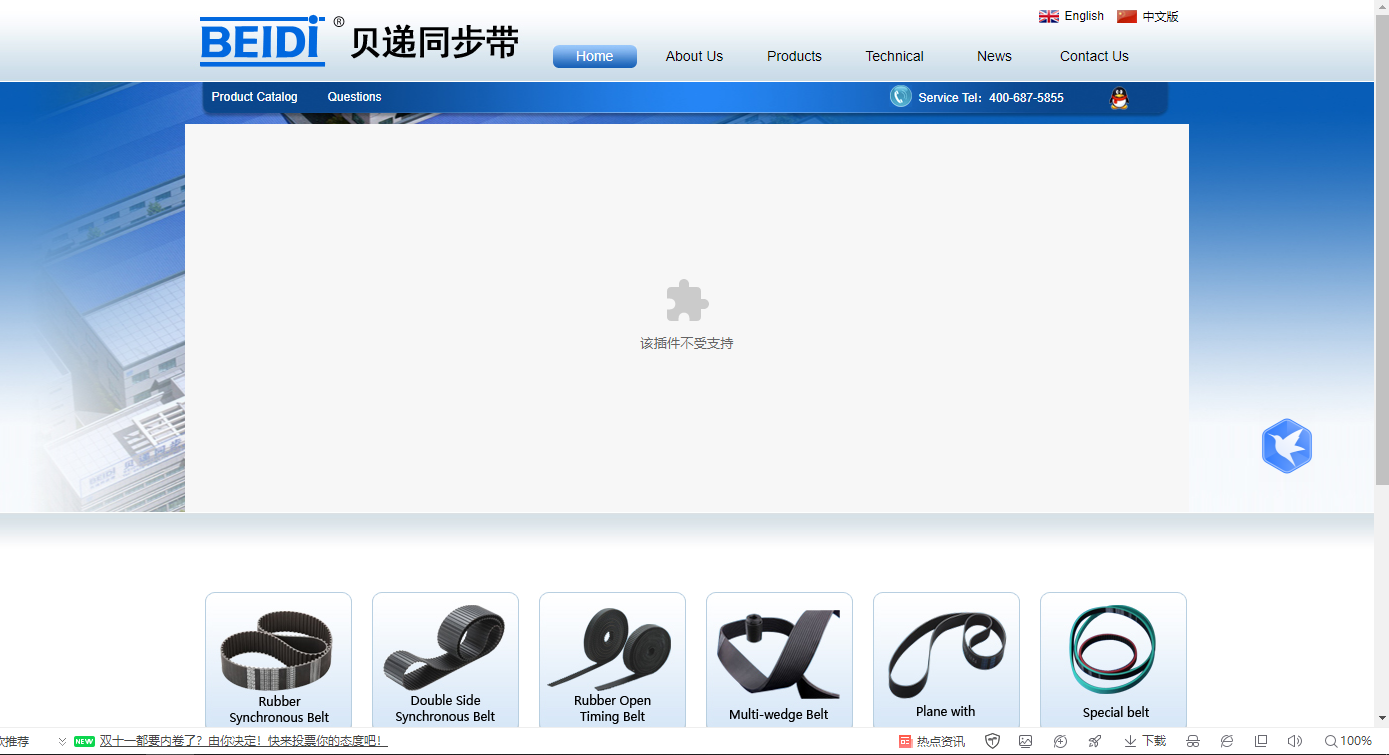Switch language to English flag icon
This screenshot has width=1389, height=755.
1048,16
